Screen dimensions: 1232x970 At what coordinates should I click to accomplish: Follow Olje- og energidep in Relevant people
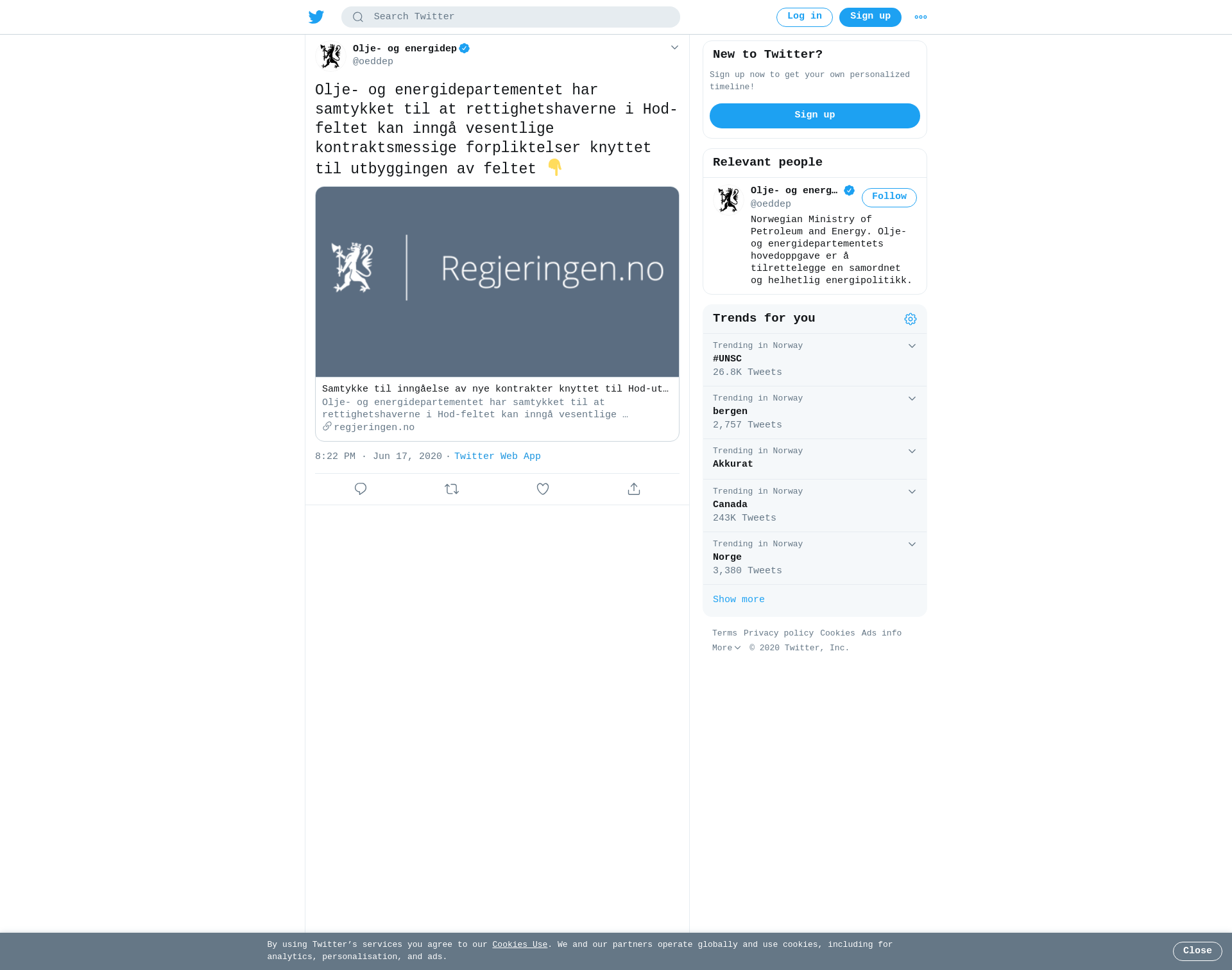[x=889, y=197]
